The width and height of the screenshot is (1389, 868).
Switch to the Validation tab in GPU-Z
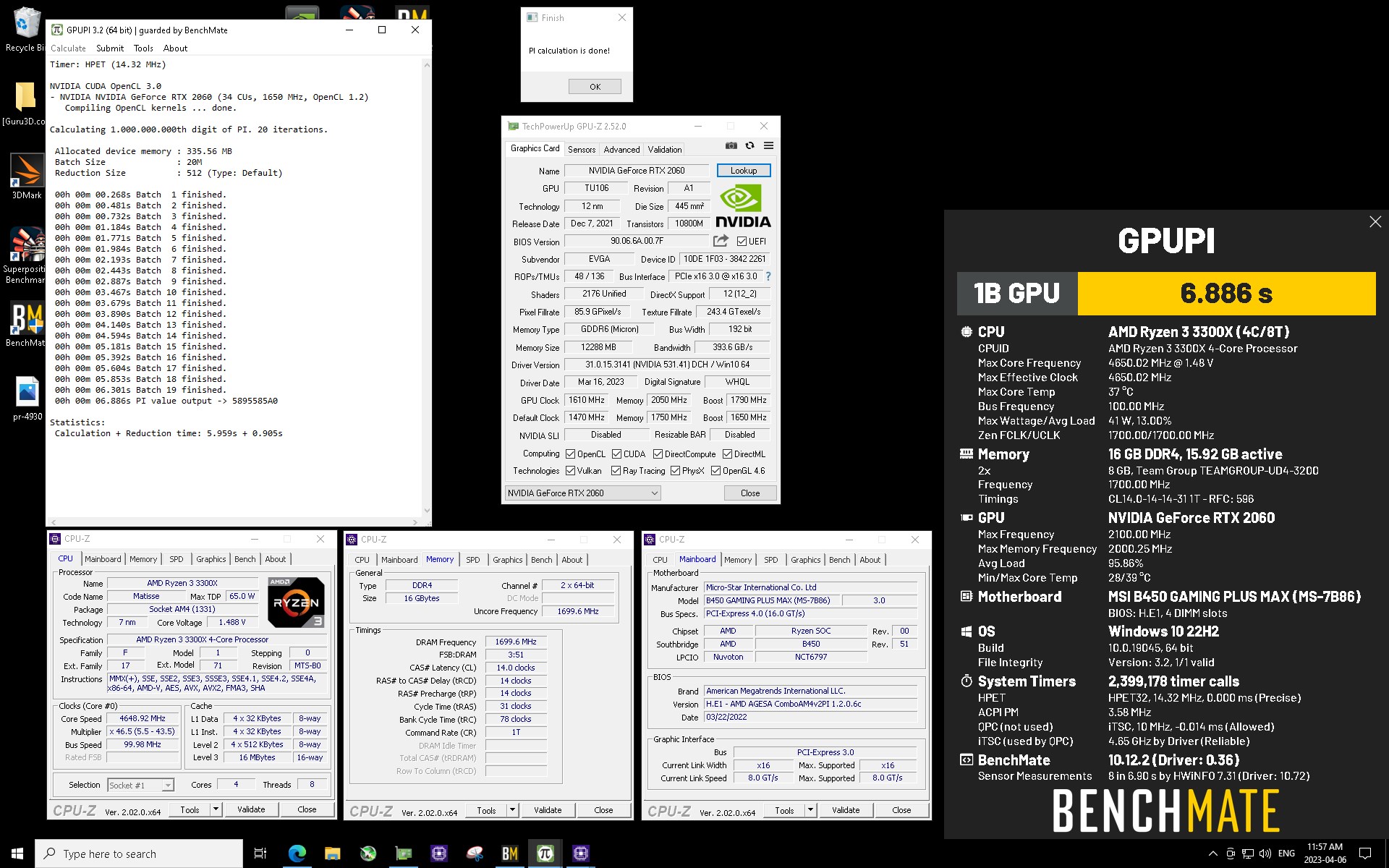click(664, 150)
